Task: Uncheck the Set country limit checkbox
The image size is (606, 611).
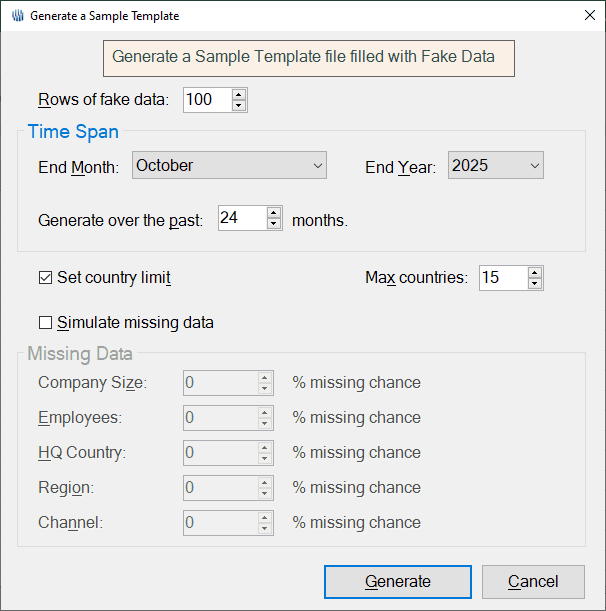Action: (x=45, y=278)
